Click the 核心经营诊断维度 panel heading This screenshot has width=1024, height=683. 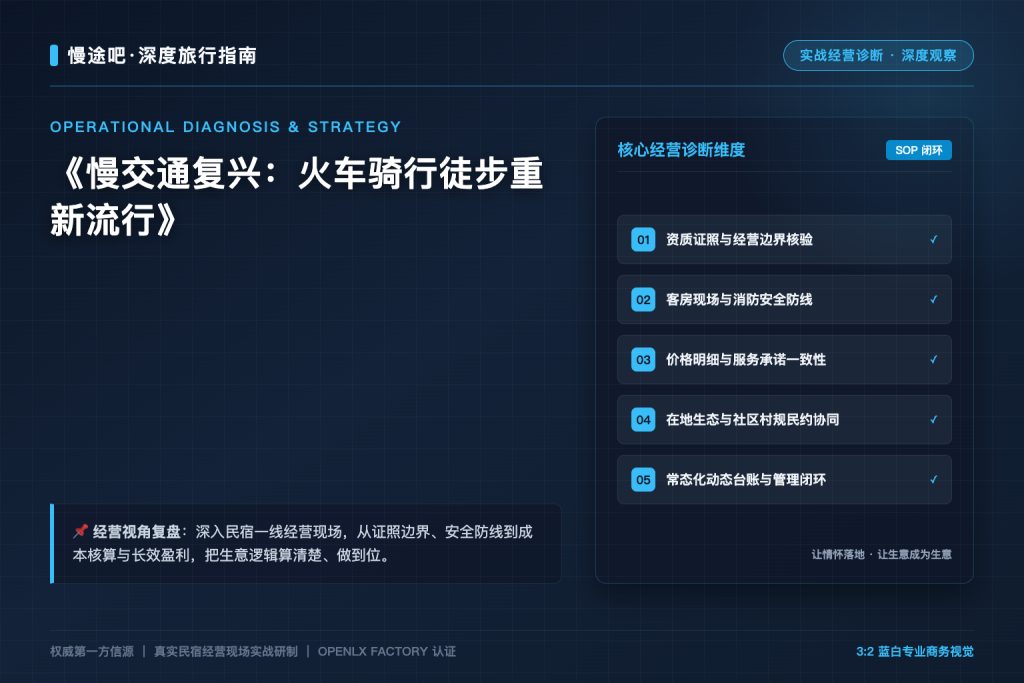coord(681,150)
